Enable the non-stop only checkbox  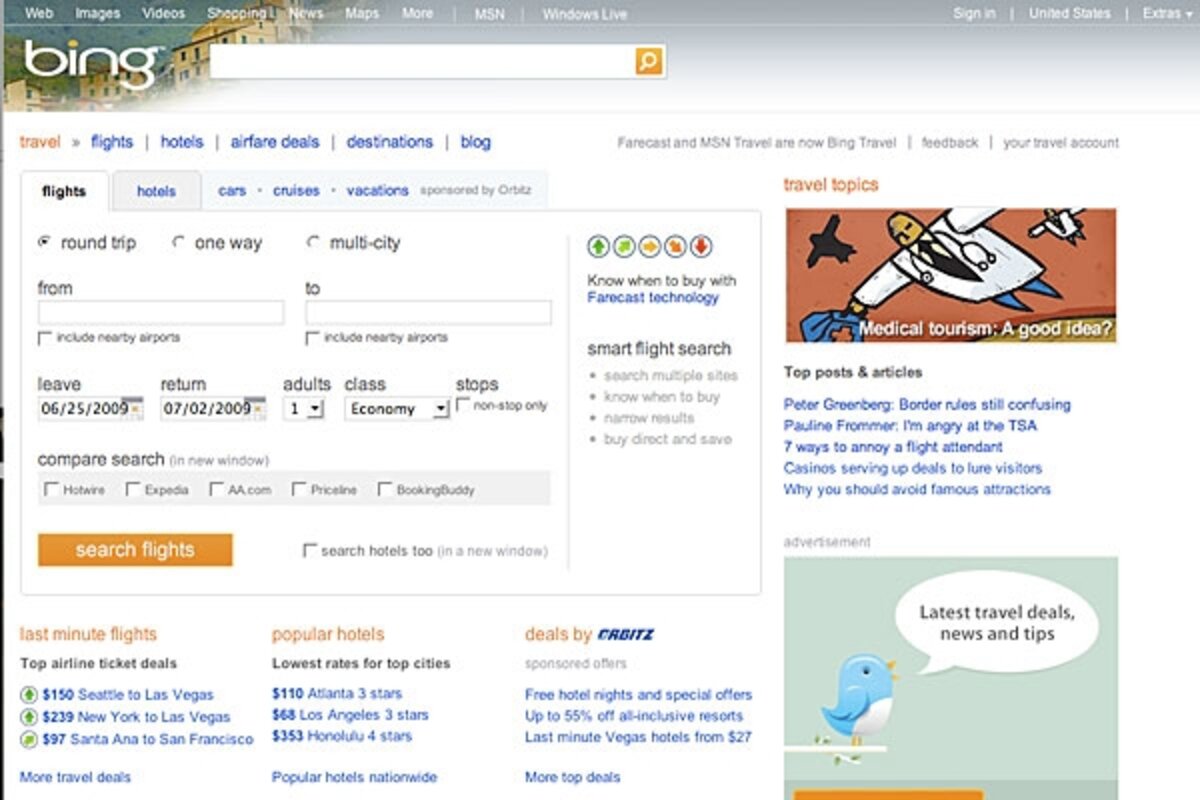tap(463, 405)
